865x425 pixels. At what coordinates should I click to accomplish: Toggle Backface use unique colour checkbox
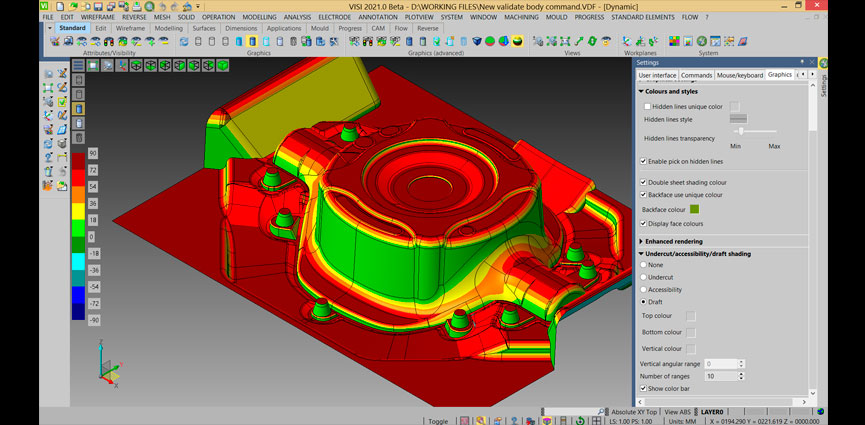643,195
